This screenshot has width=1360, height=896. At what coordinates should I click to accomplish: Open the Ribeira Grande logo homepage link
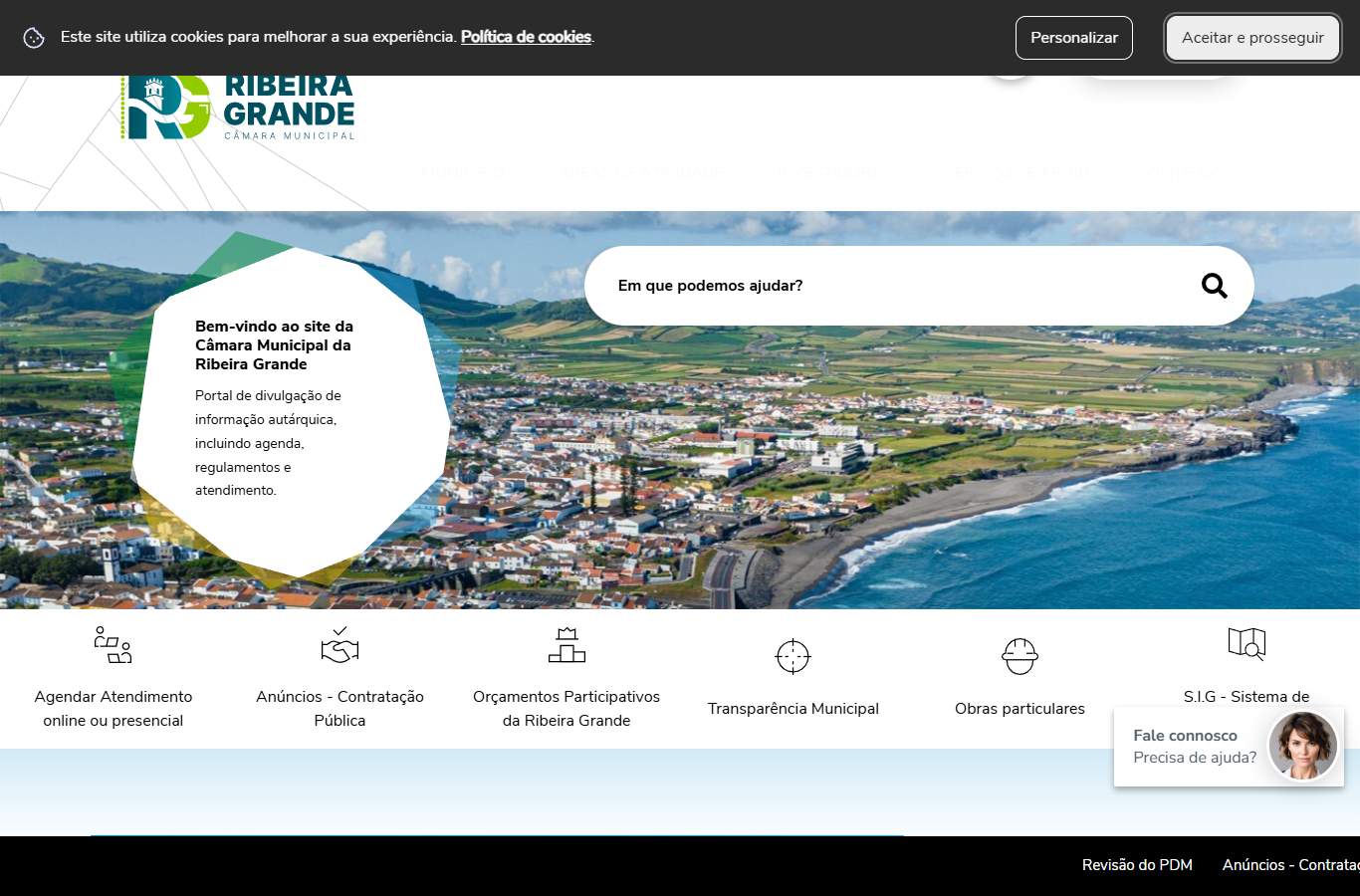click(x=238, y=108)
